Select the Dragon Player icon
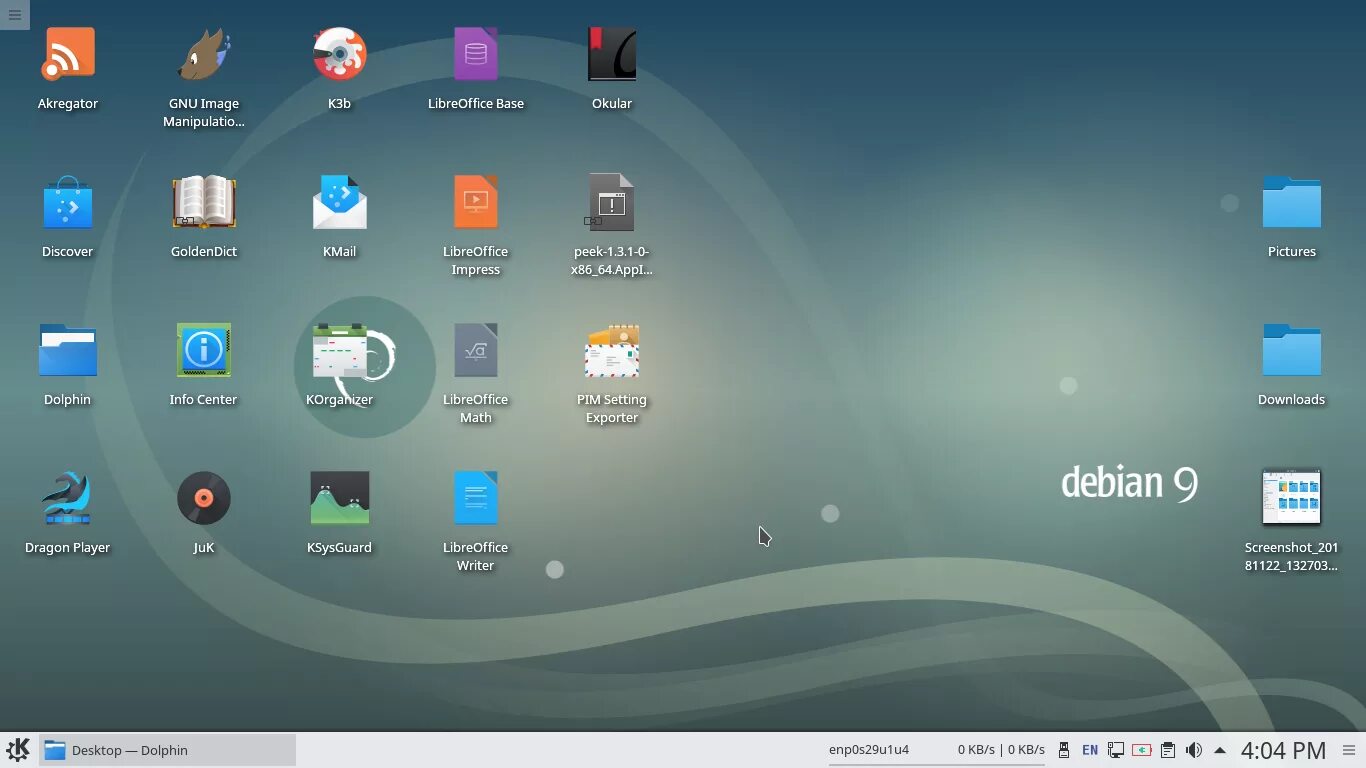Image resolution: width=1366 pixels, height=768 pixels. [x=68, y=499]
